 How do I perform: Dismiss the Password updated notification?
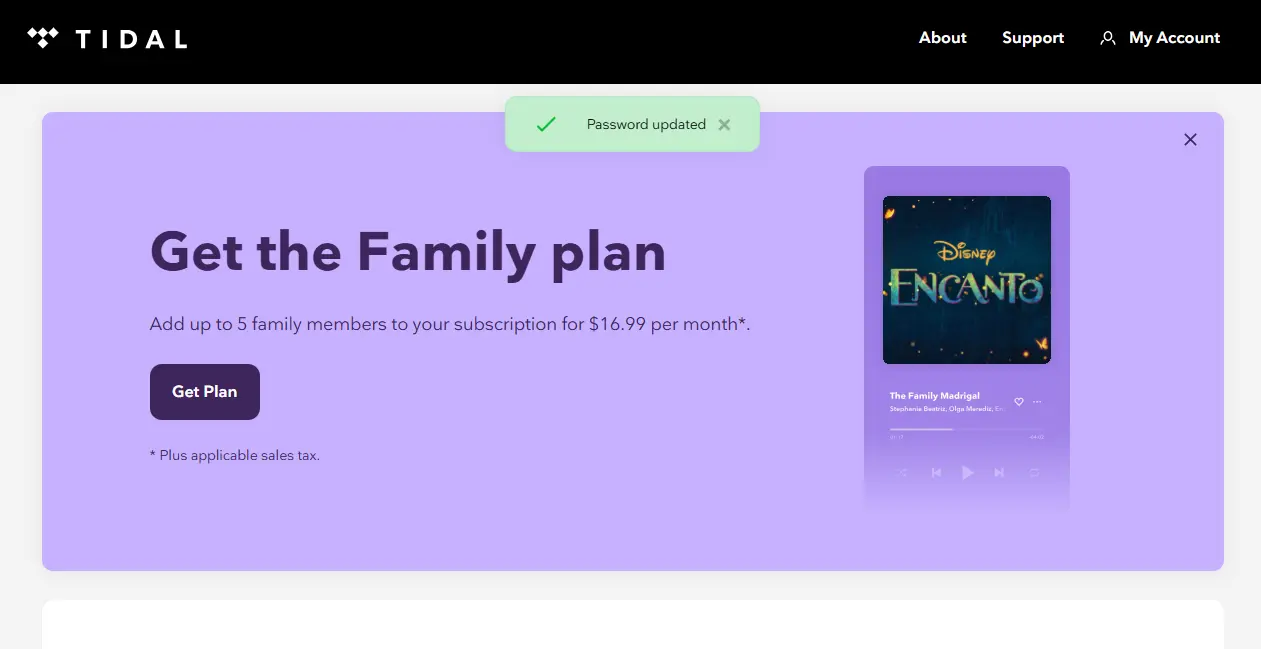pyautogui.click(x=724, y=124)
